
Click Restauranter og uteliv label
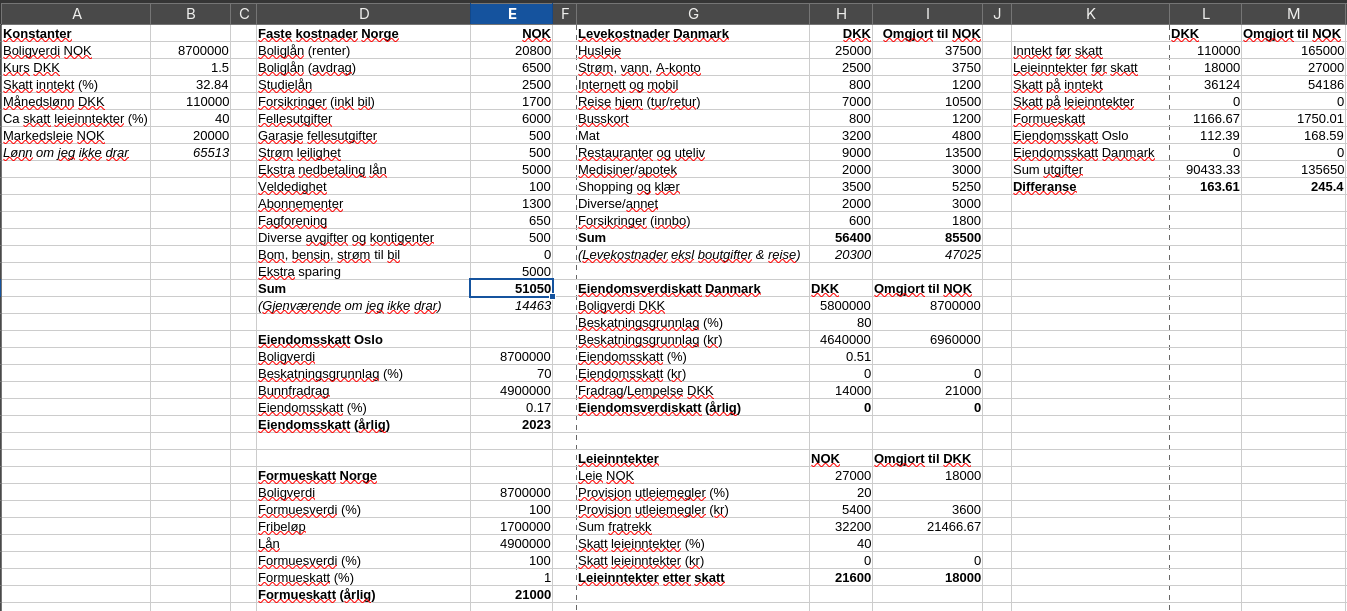point(693,152)
